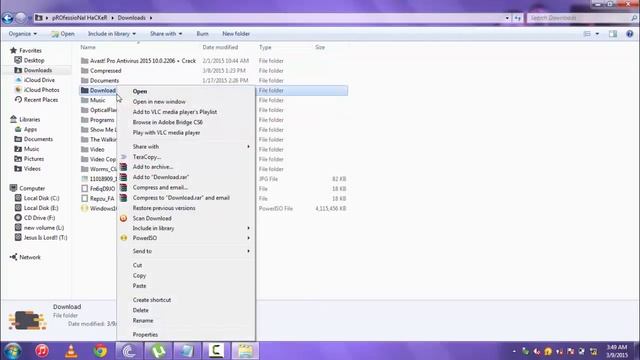The height and width of the screenshot is (360, 640).
Task: Expand Include in library context submenu
Action: (186, 228)
